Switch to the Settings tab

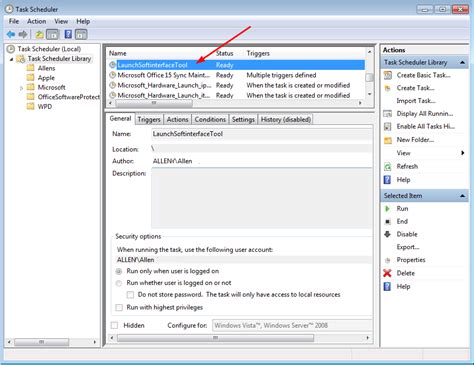click(x=243, y=119)
